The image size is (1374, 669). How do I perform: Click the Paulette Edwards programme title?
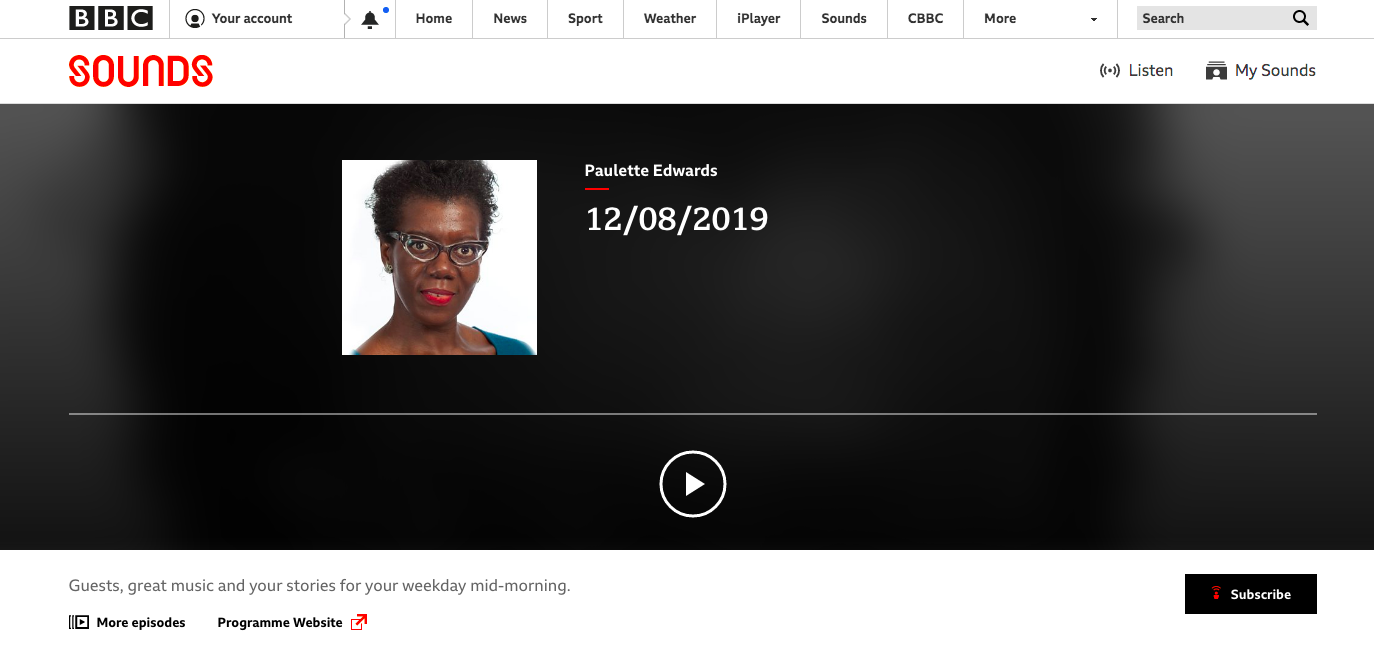[651, 170]
